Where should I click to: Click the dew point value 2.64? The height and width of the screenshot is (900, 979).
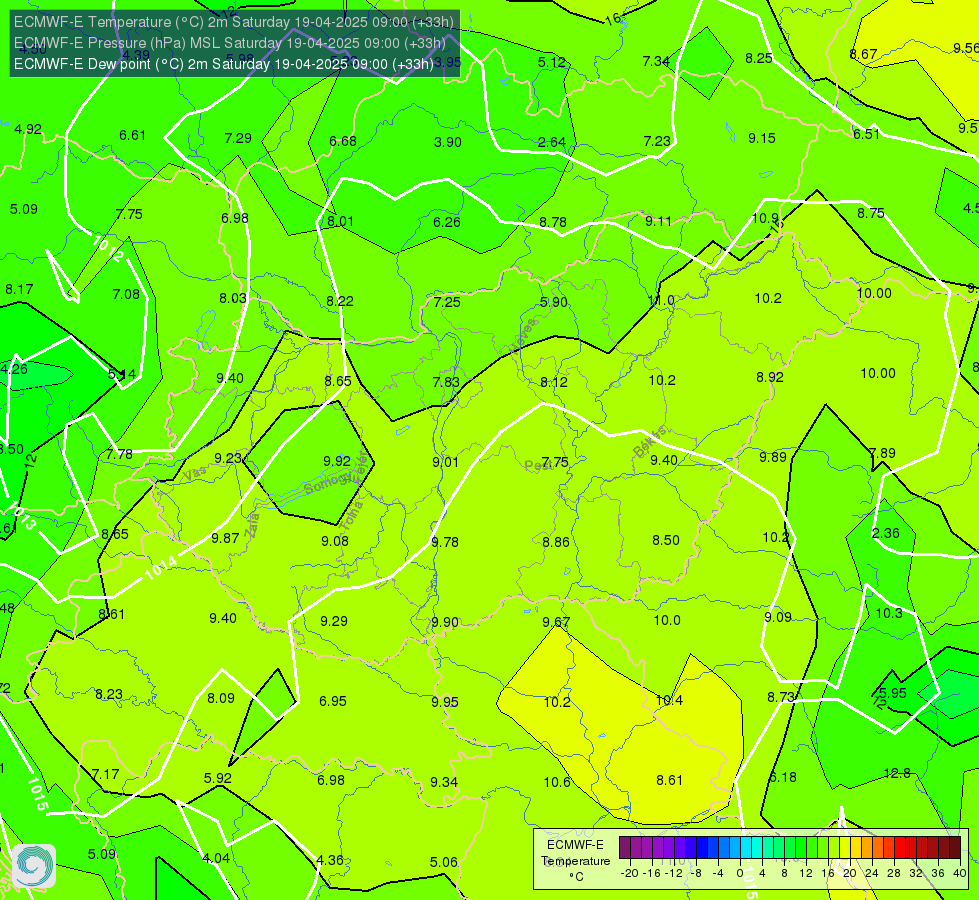[x=552, y=142]
